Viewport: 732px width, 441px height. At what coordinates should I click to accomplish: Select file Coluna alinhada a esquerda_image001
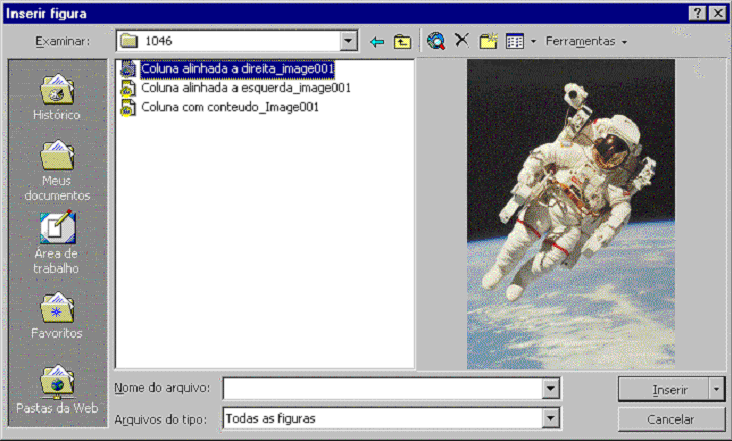[246, 88]
